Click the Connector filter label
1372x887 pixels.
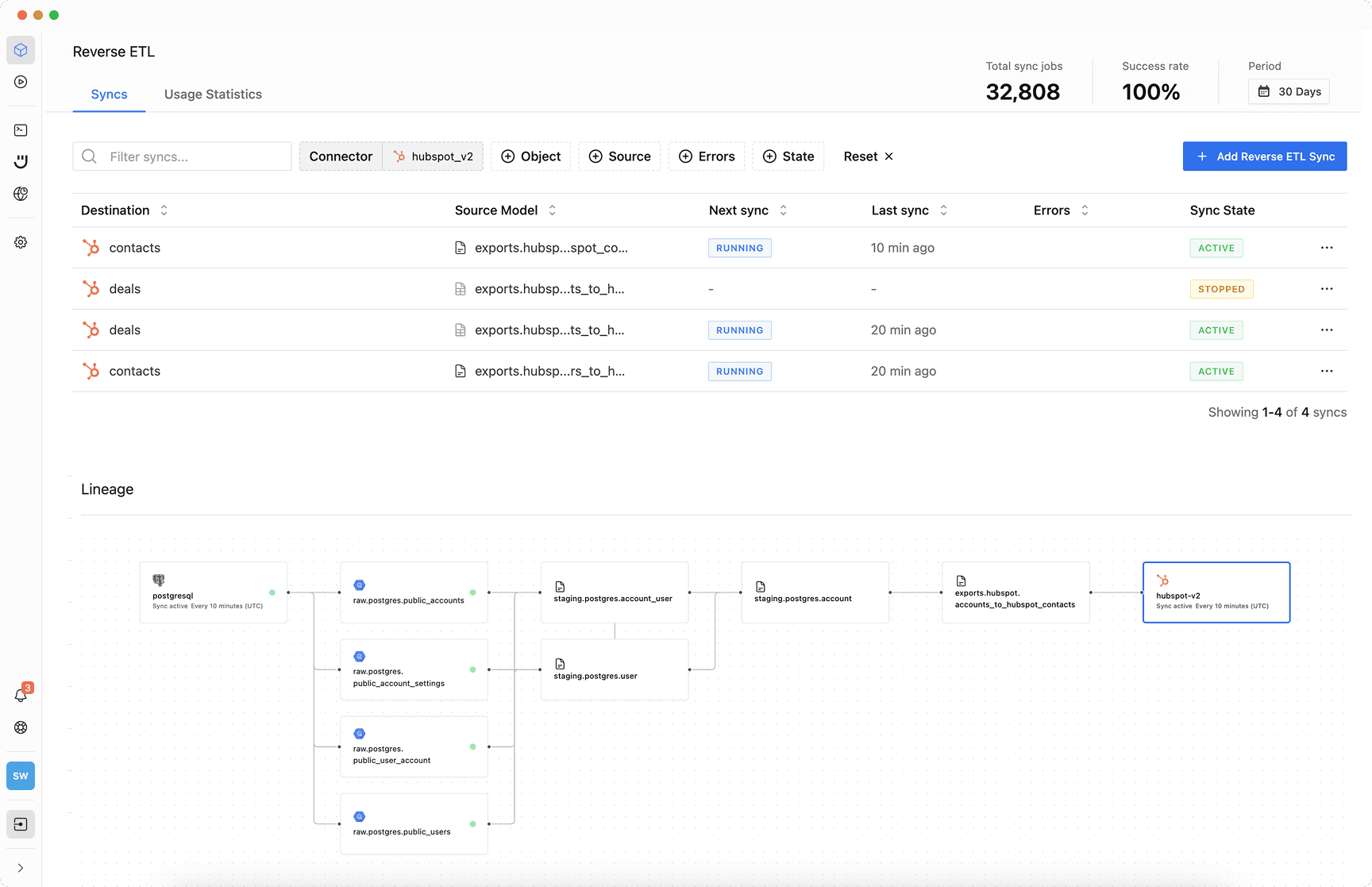341,156
